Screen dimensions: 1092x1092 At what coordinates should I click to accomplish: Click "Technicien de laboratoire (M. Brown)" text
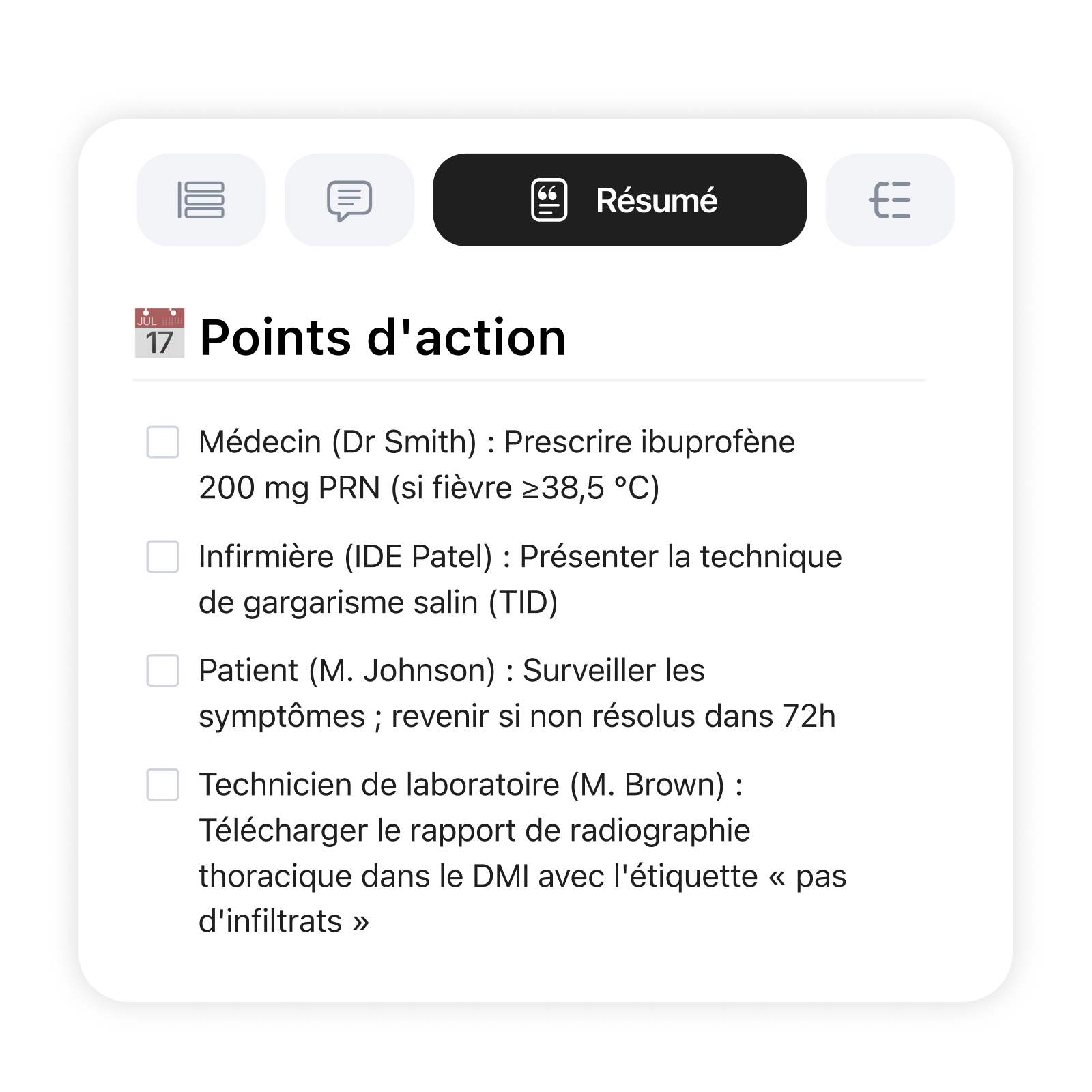[x=461, y=785]
